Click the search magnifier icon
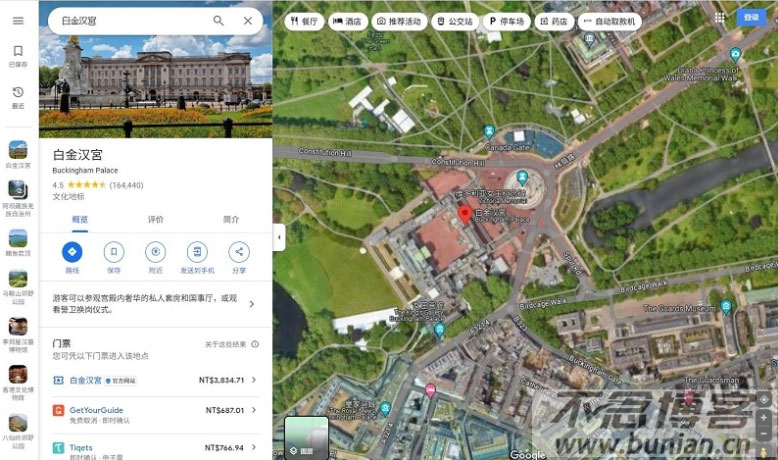The width and height of the screenshot is (778, 460). coord(218,21)
